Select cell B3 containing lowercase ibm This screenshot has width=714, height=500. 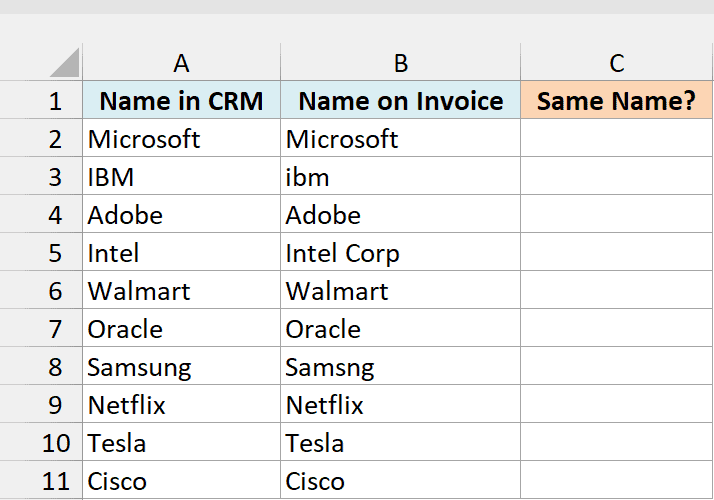[401, 177]
